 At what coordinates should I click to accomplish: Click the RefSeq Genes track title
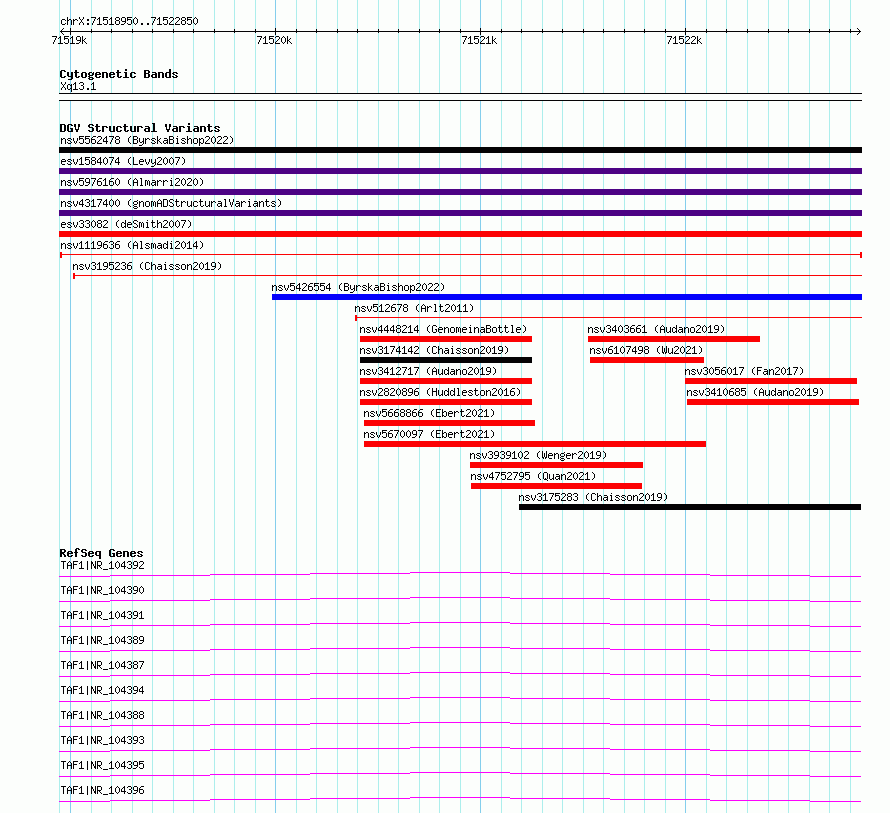[x=101, y=554]
